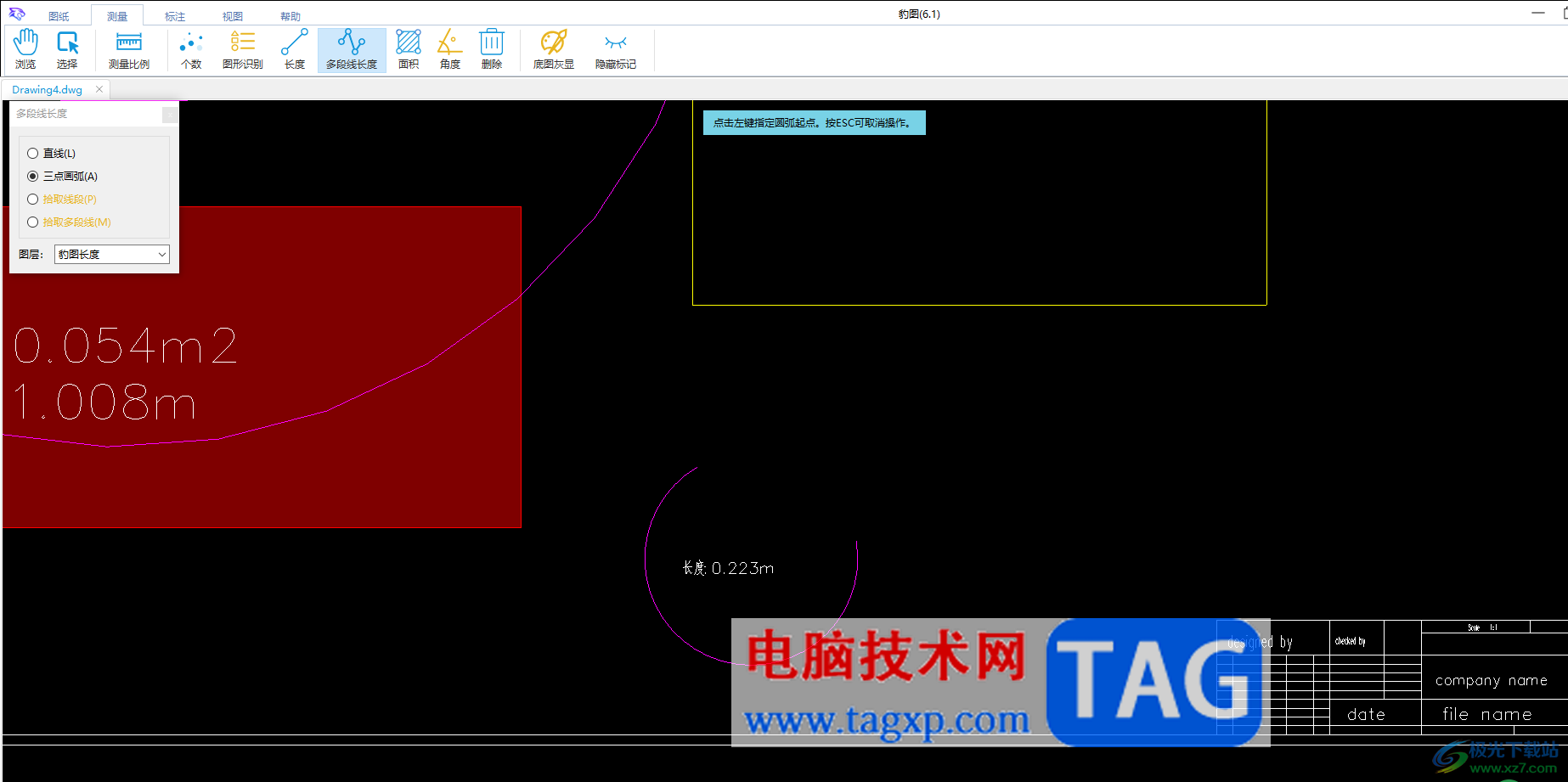Select the 长度 (length) tool
The image size is (1568, 782).
coord(295,49)
